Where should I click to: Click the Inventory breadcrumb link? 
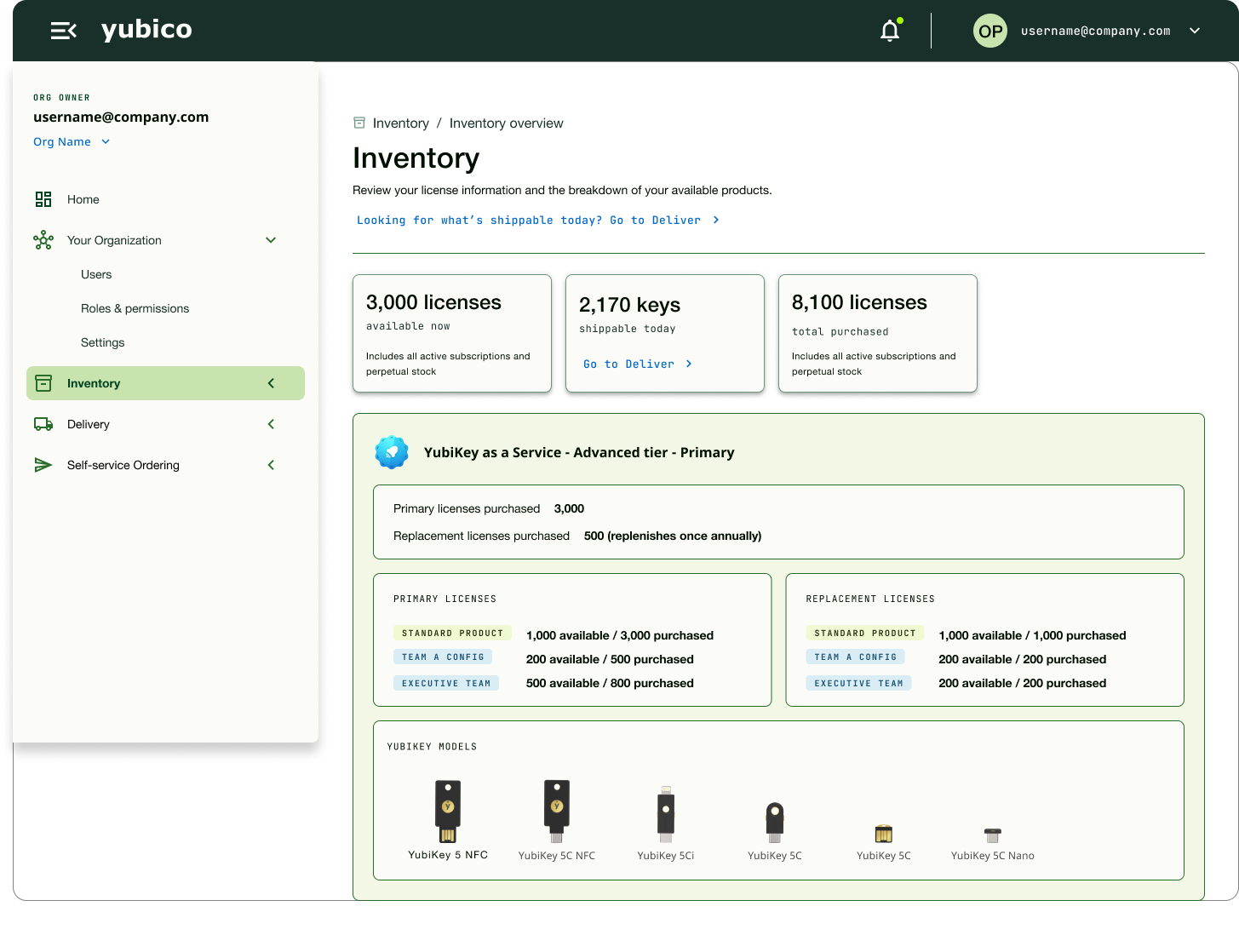pos(400,123)
